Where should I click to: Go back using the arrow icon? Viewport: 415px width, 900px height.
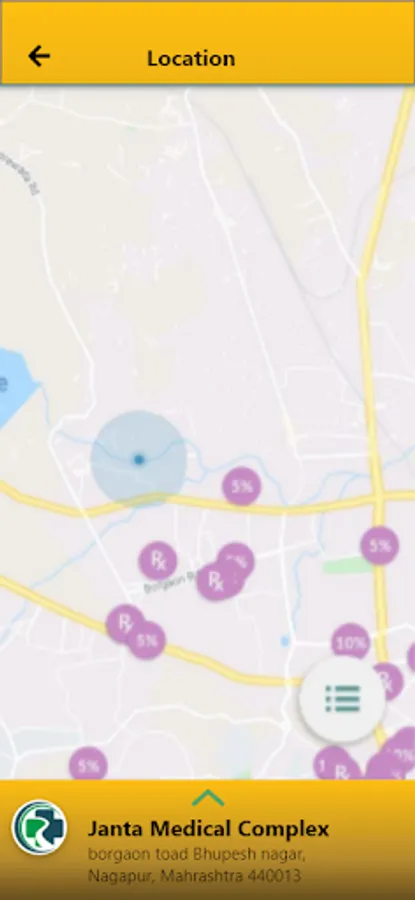coord(39,56)
